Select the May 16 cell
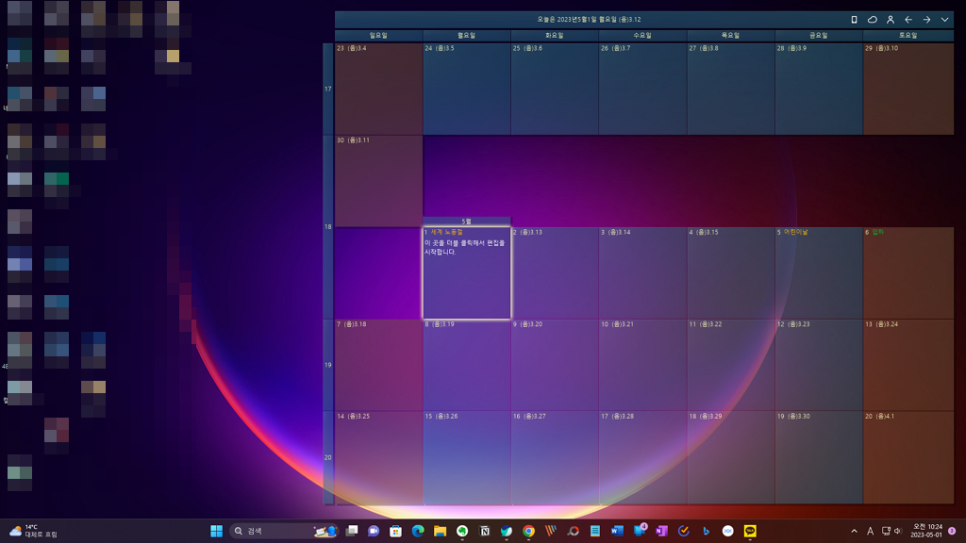The height and width of the screenshot is (543, 966). [554, 457]
